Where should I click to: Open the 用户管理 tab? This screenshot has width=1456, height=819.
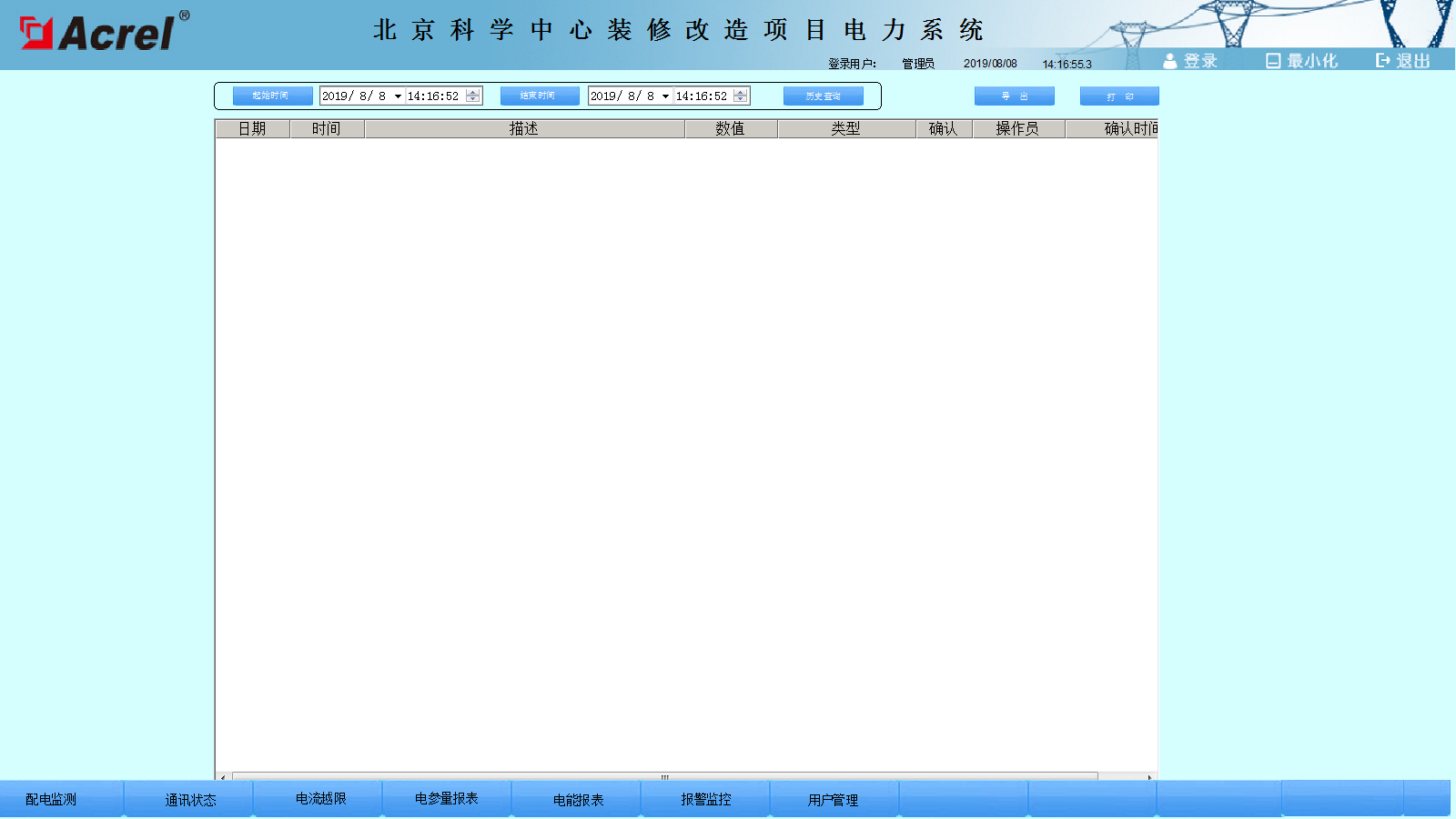(x=834, y=799)
